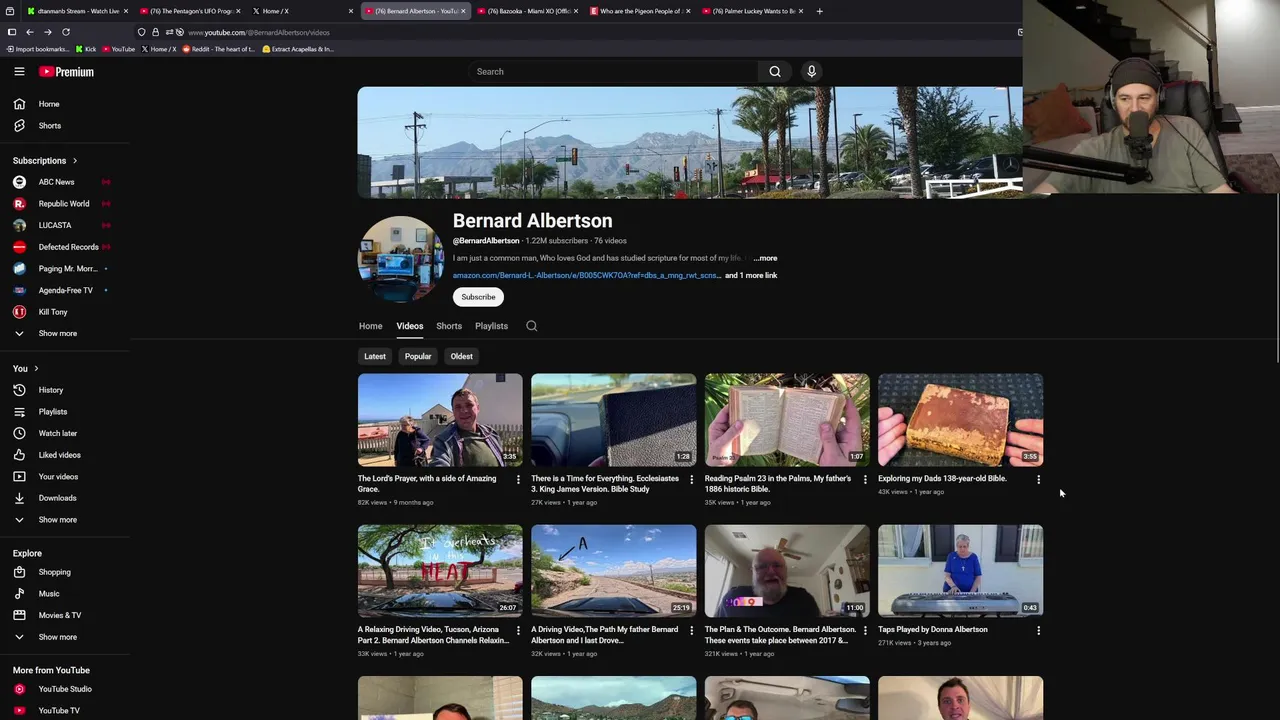Filter videos by Latest
Screen dimensions: 1280x720
click(x=375, y=356)
